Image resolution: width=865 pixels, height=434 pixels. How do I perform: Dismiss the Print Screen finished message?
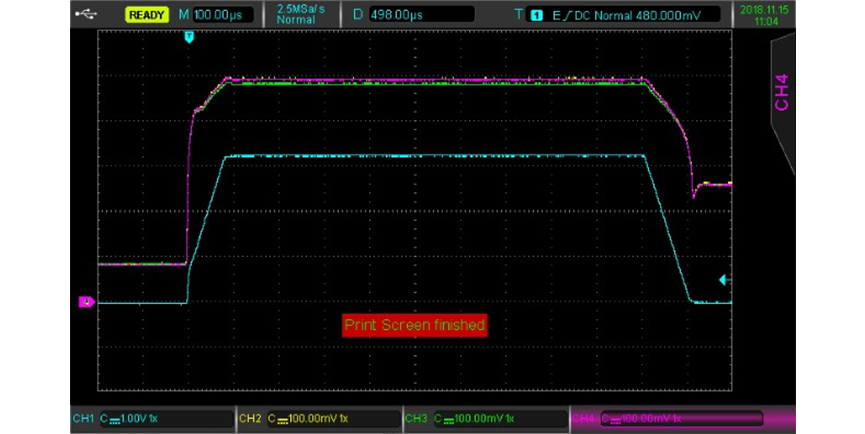click(x=415, y=325)
